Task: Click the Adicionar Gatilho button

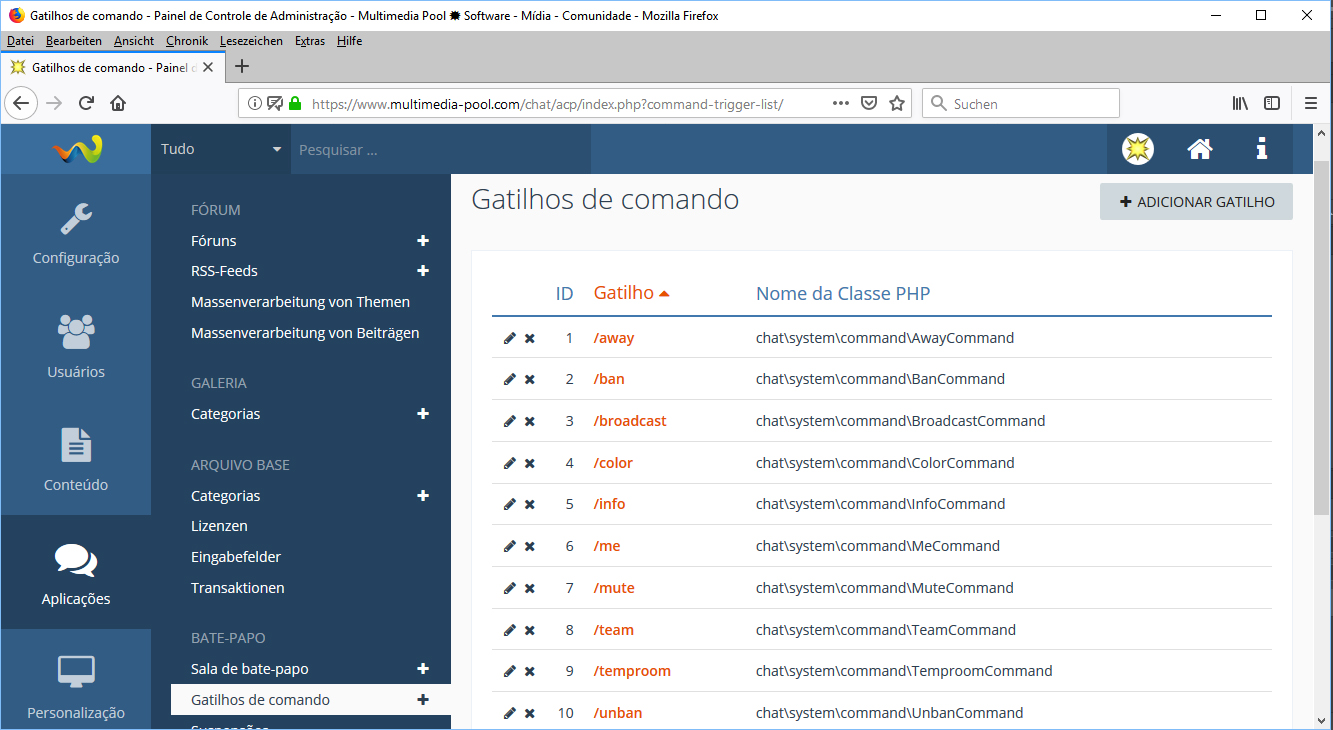Action: pyautogui.click(x=1196, y=202)
